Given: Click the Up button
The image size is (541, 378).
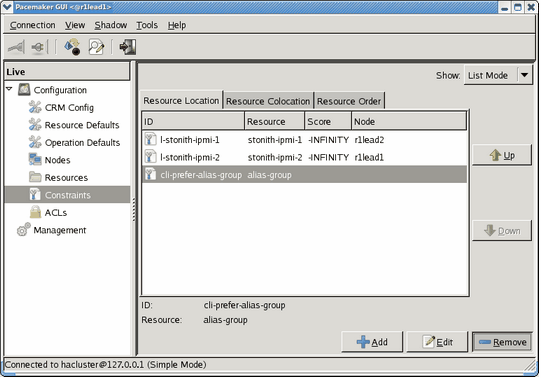Looking at the screenshot, I should coord(502,155).
